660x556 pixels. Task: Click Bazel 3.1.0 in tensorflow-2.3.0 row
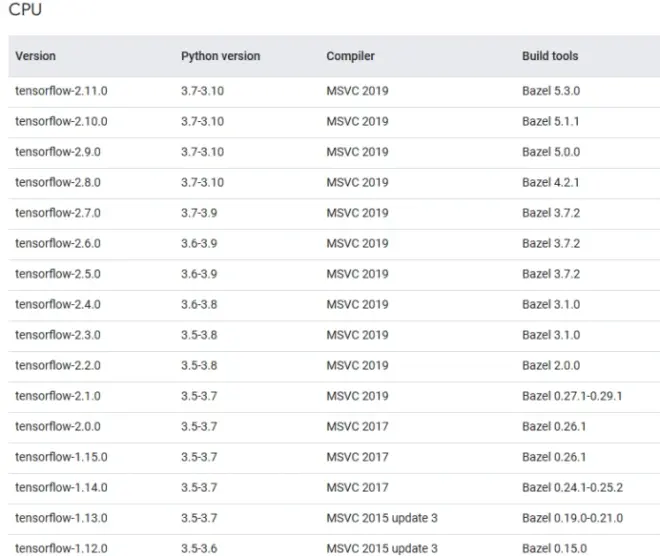click(x=551, y=335)
